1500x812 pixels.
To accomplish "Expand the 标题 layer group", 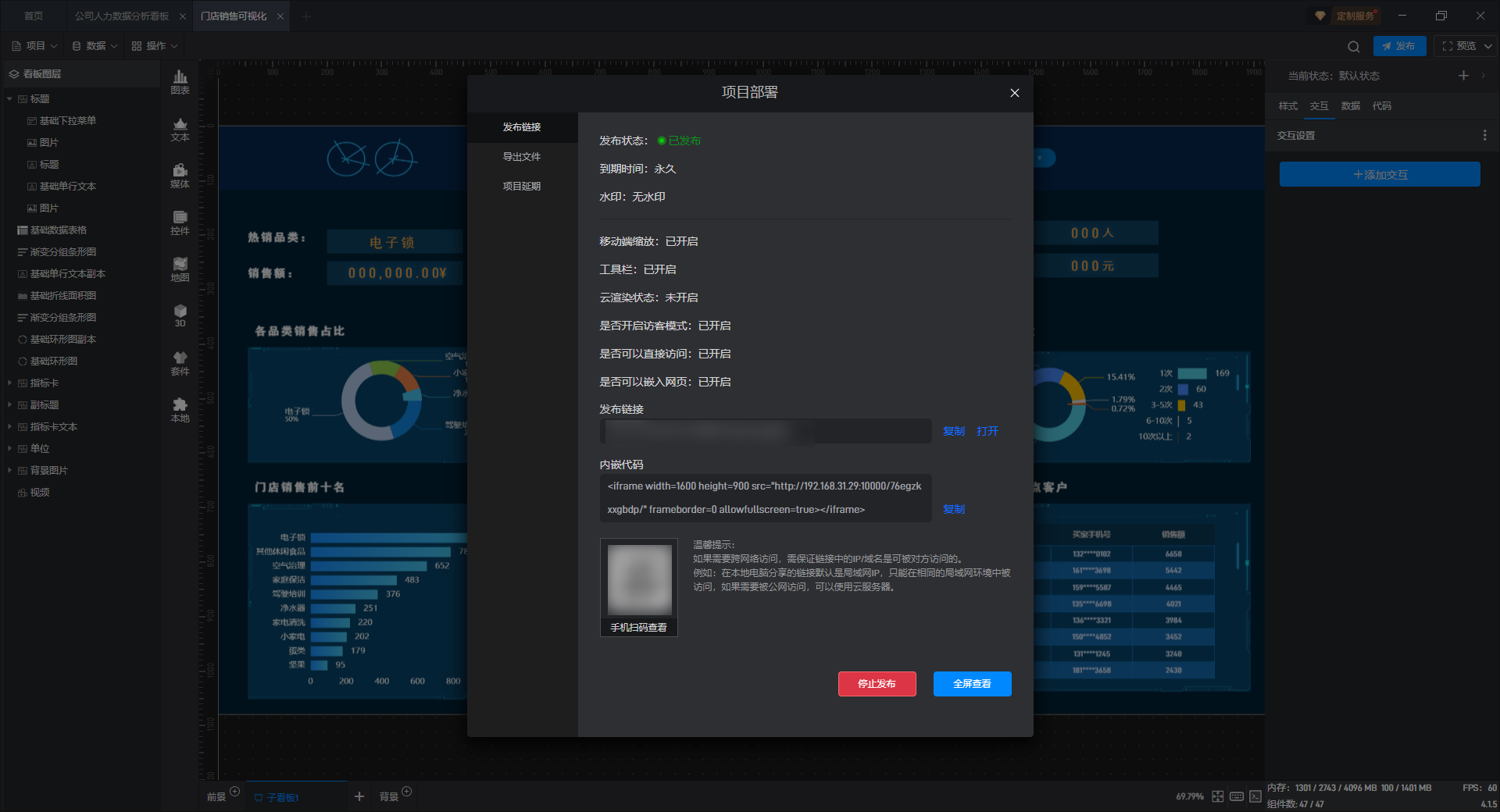I will pos(9,99).
